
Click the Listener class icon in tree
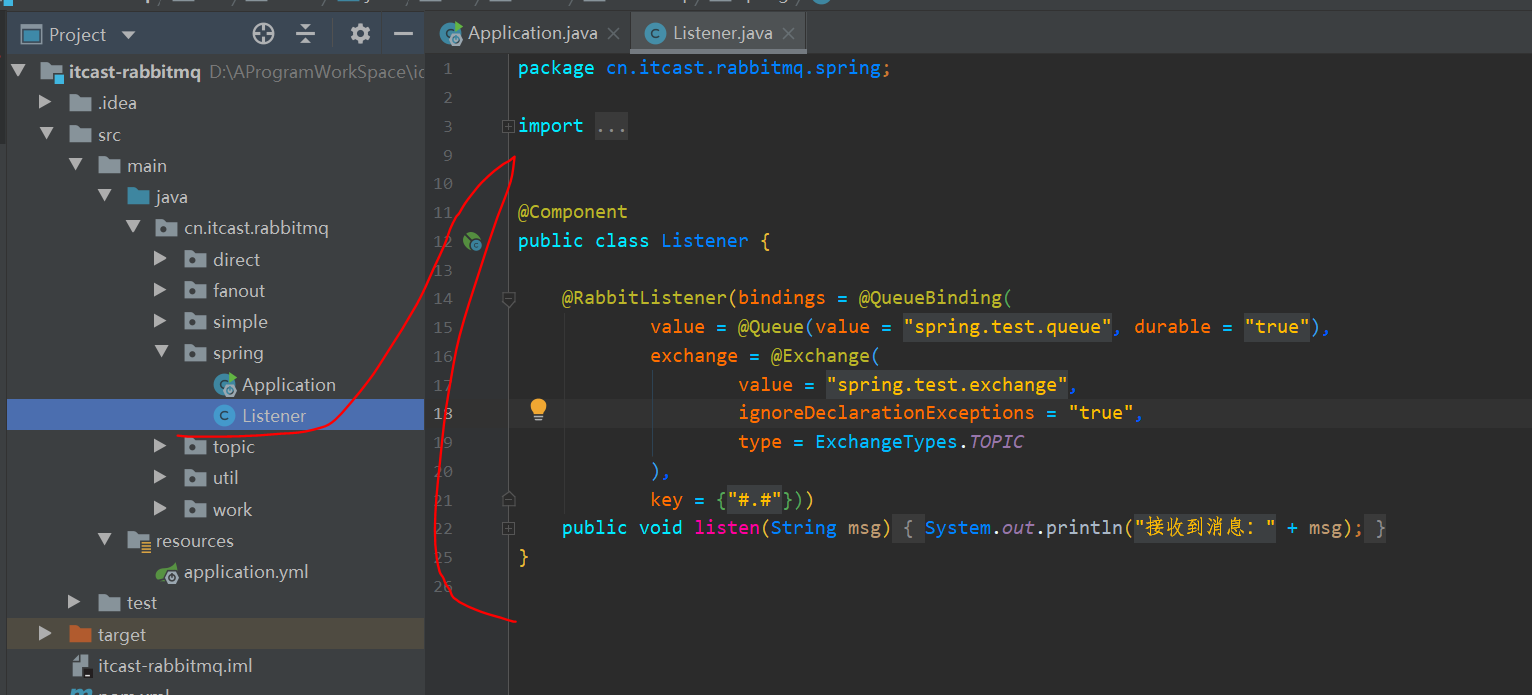(x=224, y=416)
